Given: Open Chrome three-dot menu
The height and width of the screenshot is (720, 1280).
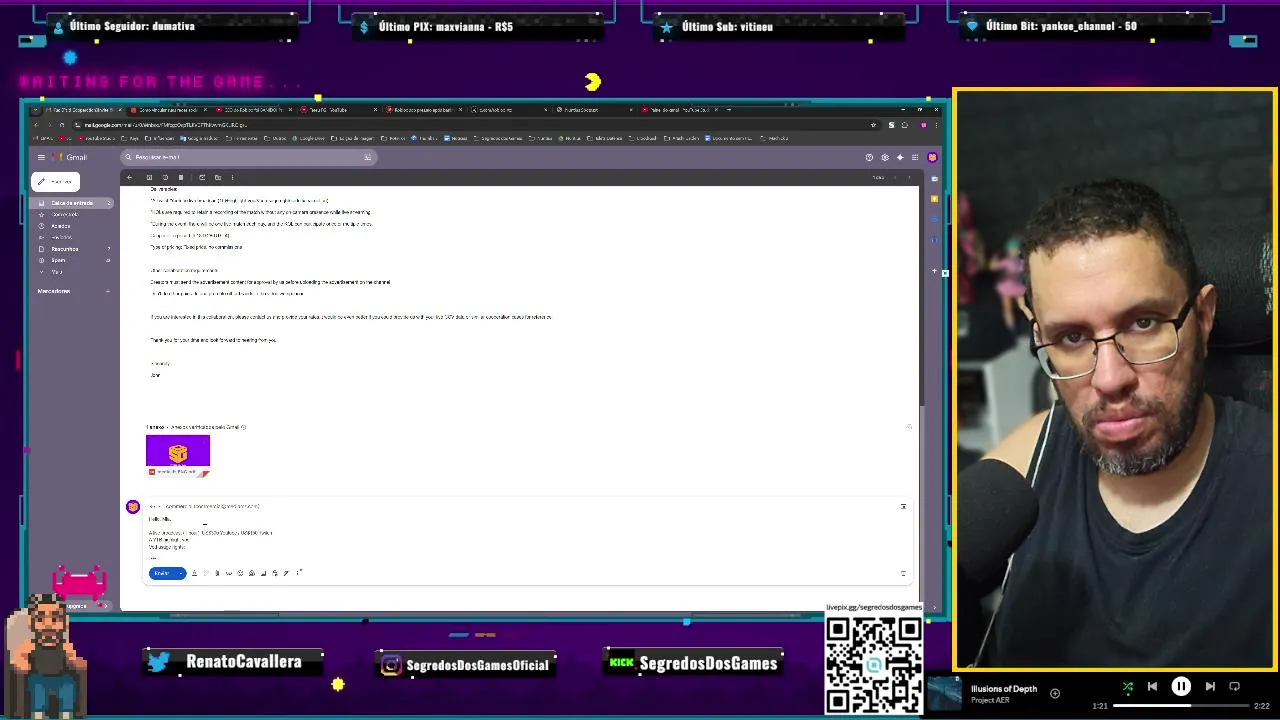Looking at the screenshot, I should pyautogui.click(x=938, y=125).
